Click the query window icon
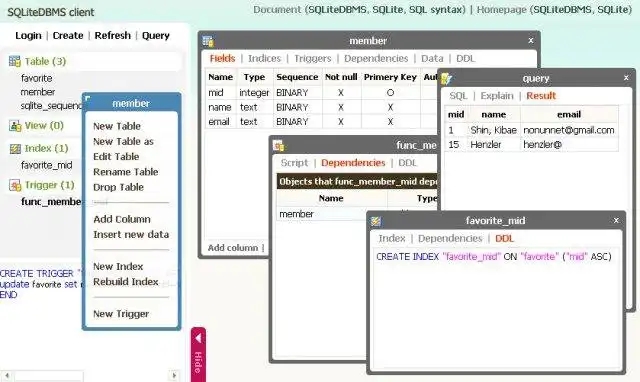Image resolution: width=640 pixels, height=382 pixels. point(446,78)
